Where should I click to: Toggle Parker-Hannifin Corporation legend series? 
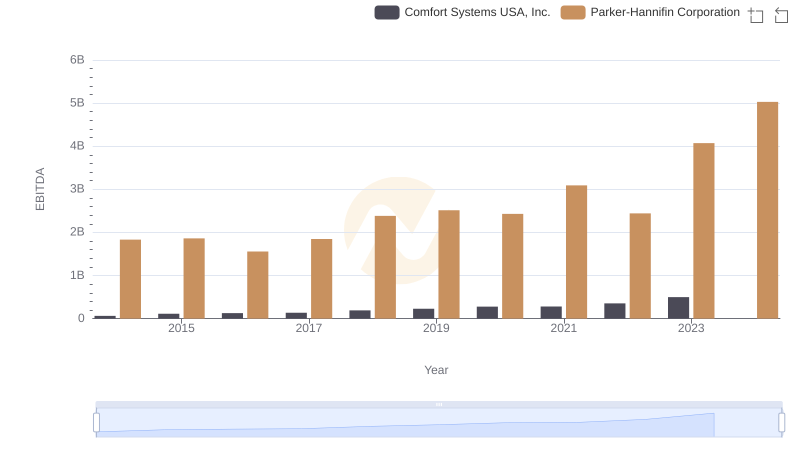(650, 12)
